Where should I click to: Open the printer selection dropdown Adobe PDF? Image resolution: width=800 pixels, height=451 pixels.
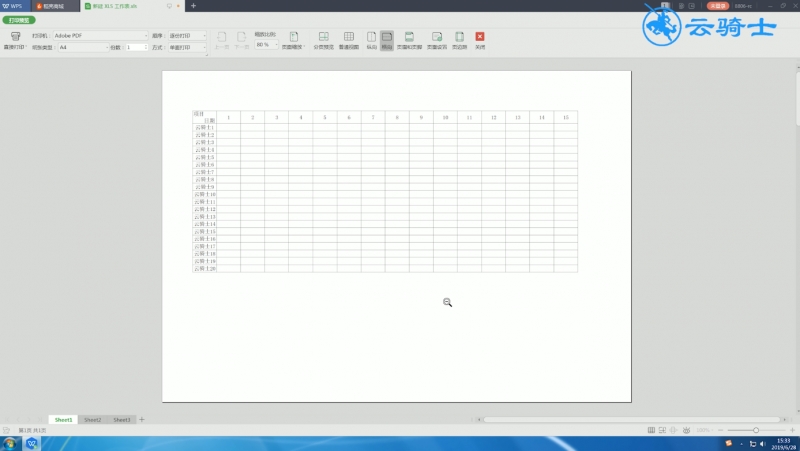point(101,36)
